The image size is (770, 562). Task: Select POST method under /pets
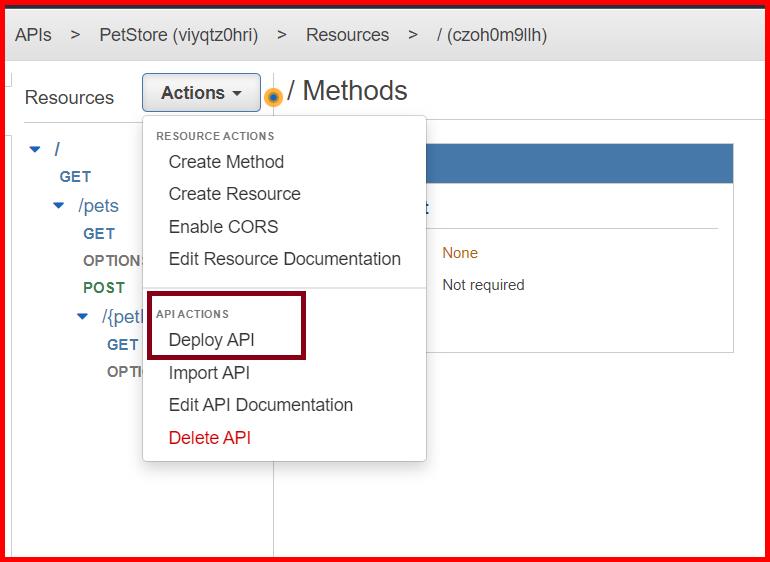[104, 287]
